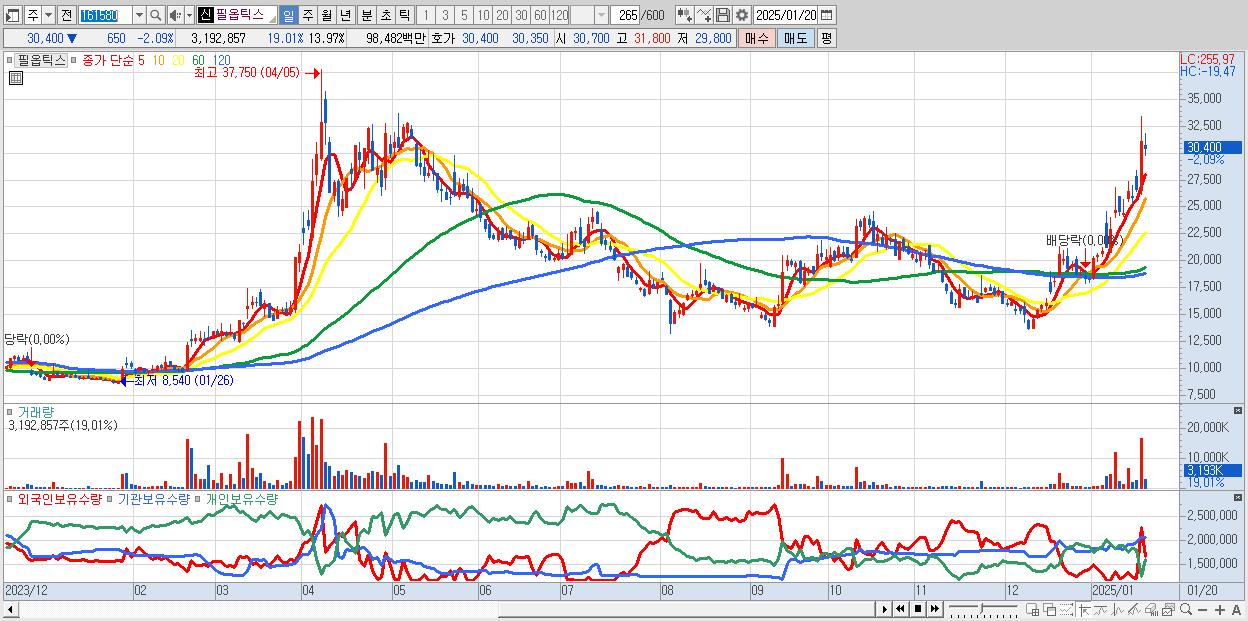Toggle the speaker sound icon

(174, 15)
